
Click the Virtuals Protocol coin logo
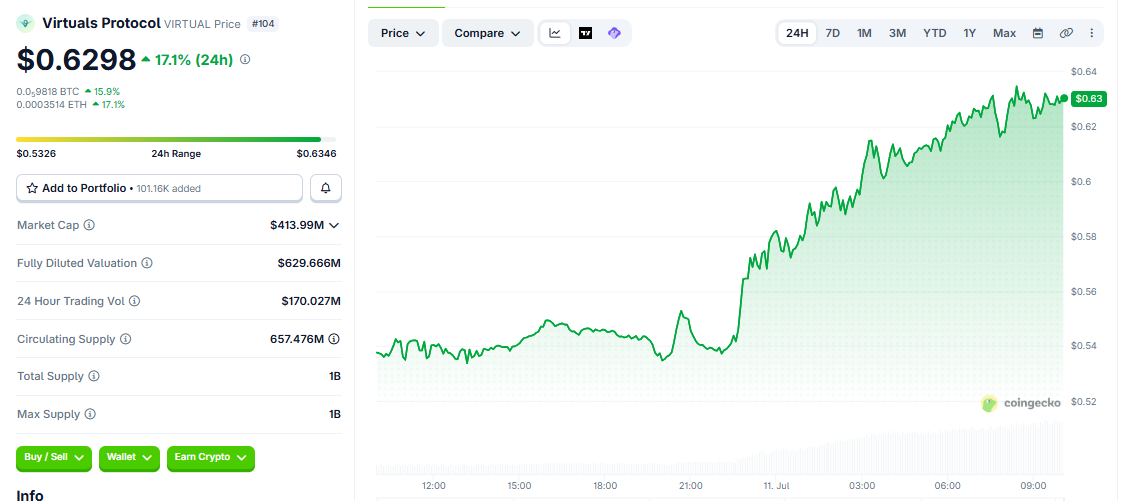click(x=26, y=24)
